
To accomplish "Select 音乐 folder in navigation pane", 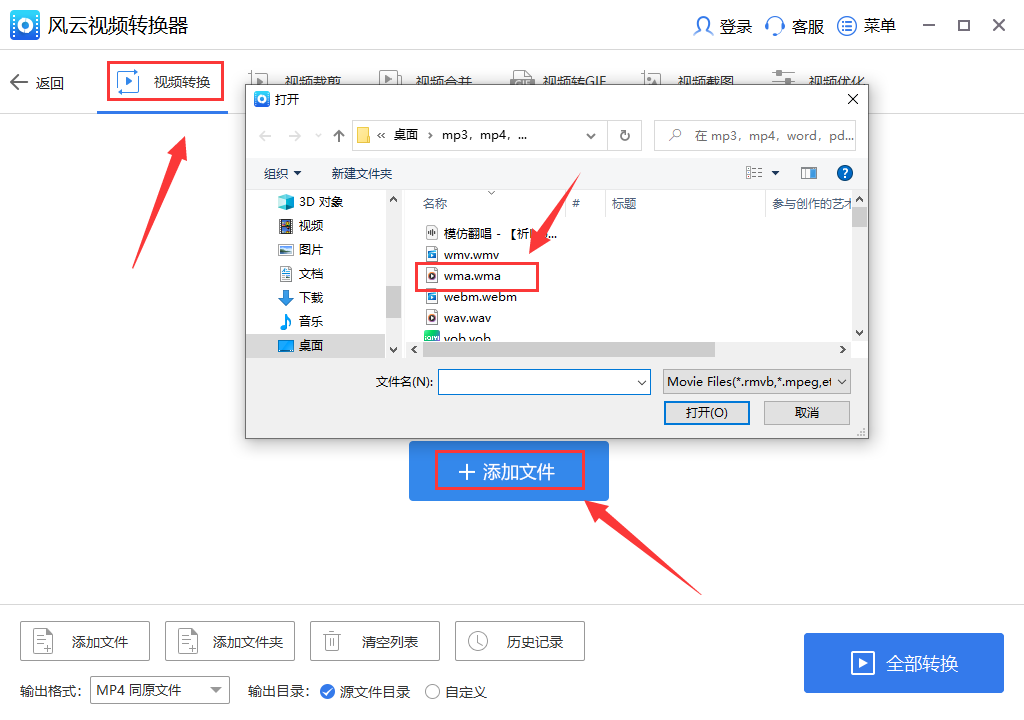I will tap(301, 321).
